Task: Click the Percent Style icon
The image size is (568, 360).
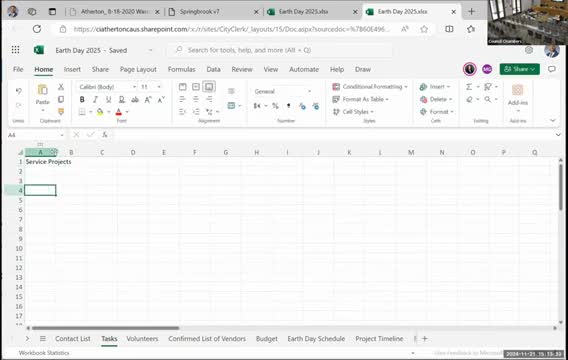Action: [275, 106]
